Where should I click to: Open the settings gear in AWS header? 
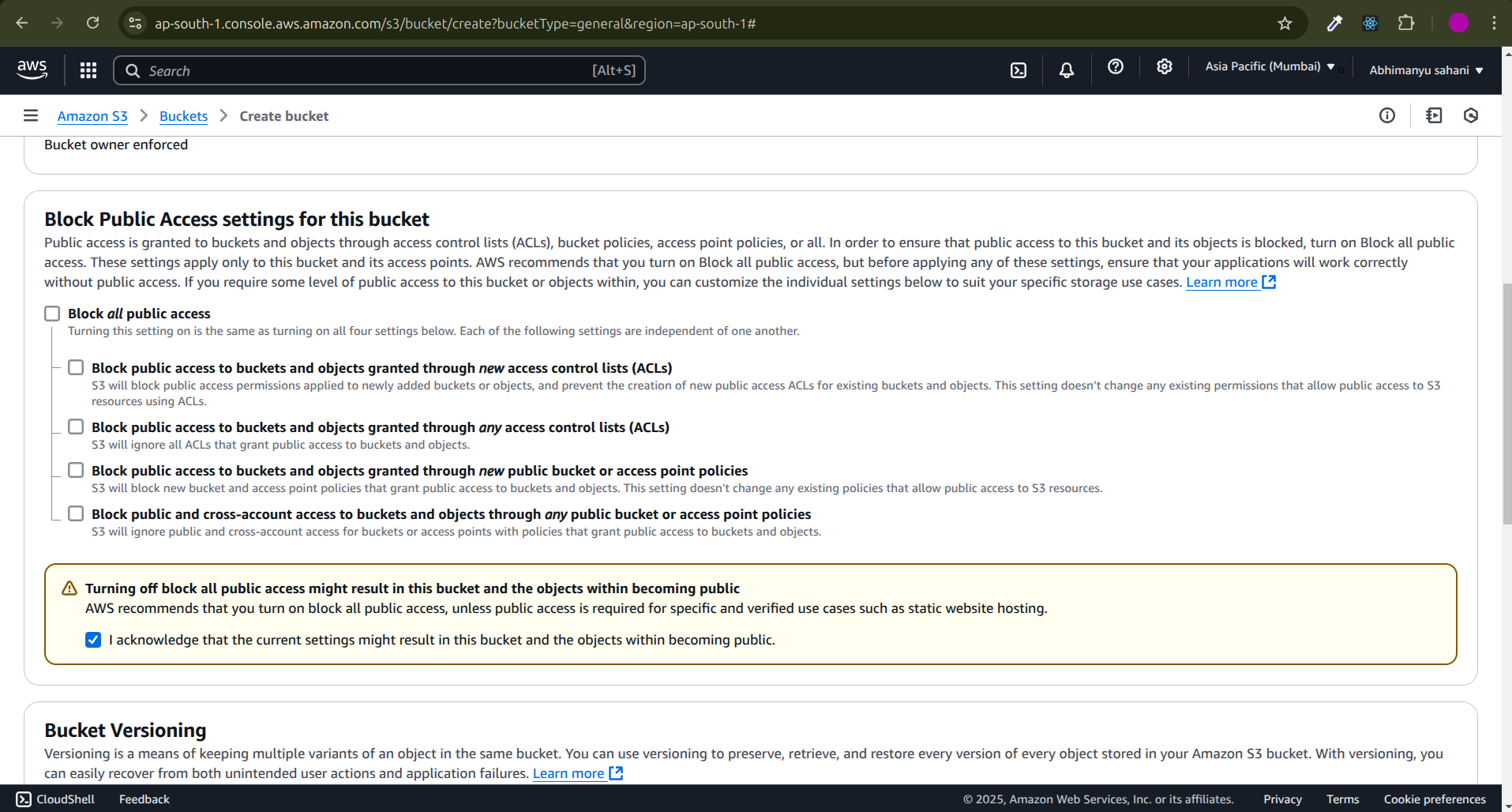pyautogui.click(x=1165, y=67)
